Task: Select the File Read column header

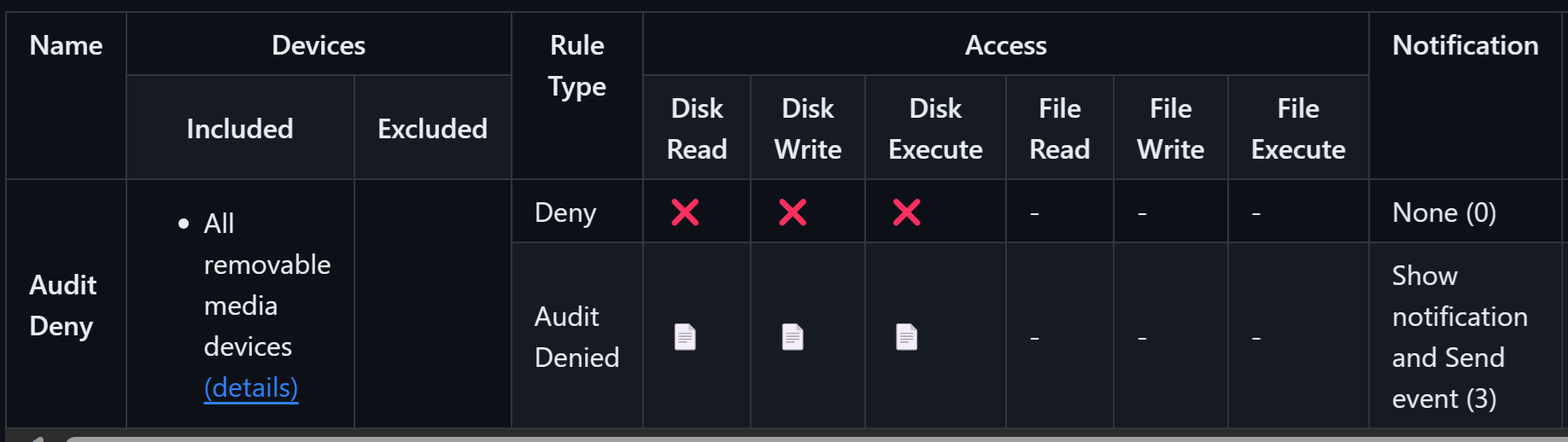Action: pos(1059,129)
